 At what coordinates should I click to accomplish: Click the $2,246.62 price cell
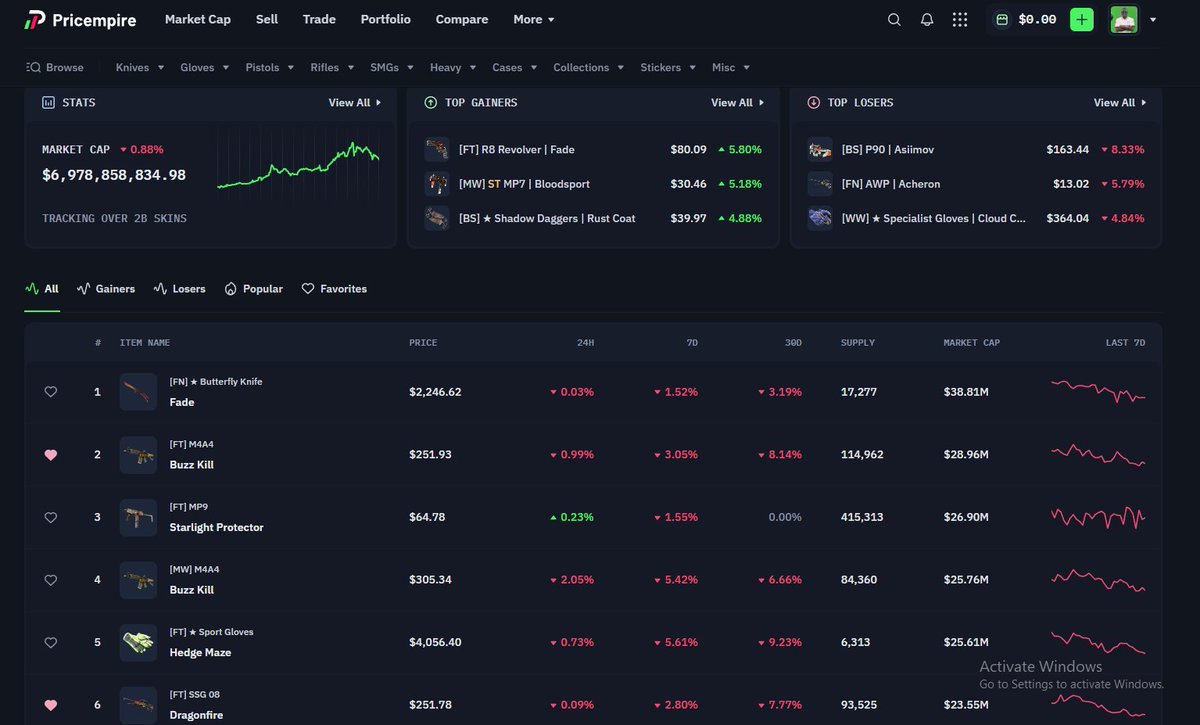(435, 392)
